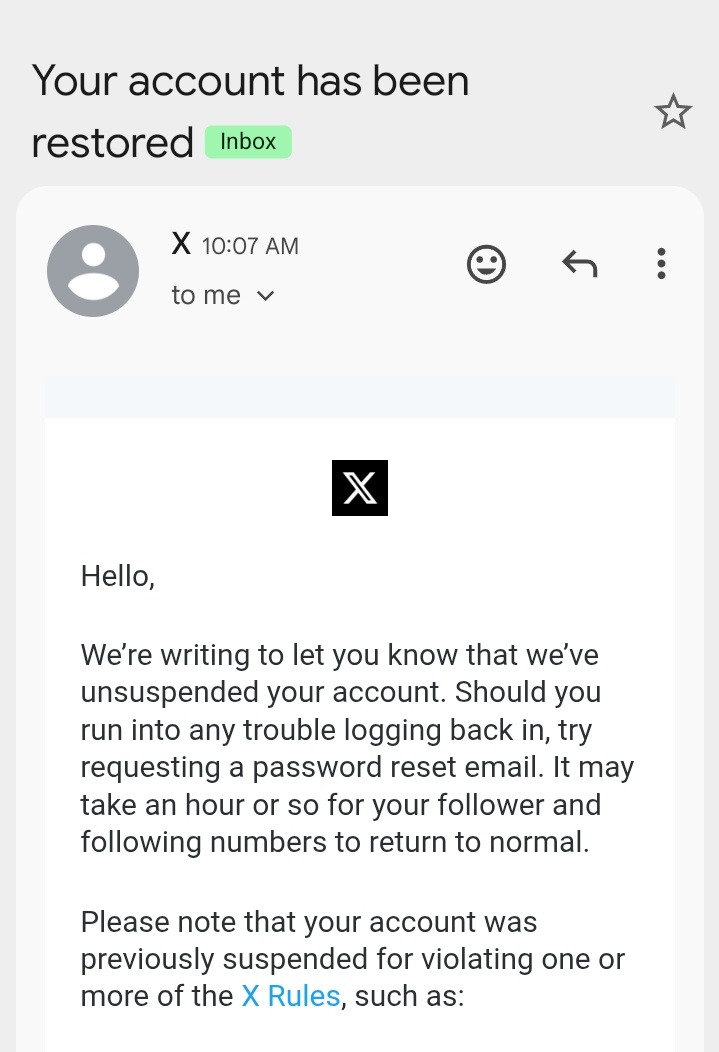Reply to the message from X
This screenshot has width=719, height=1052.
click(x=579, y=264)
